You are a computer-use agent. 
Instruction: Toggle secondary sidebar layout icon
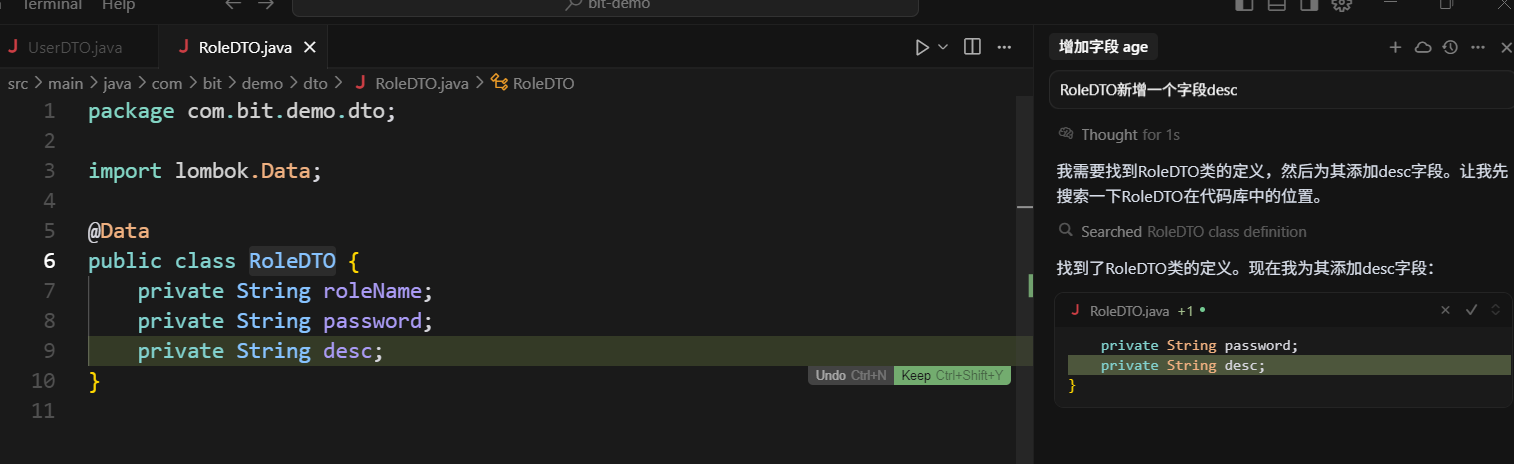1308,5
